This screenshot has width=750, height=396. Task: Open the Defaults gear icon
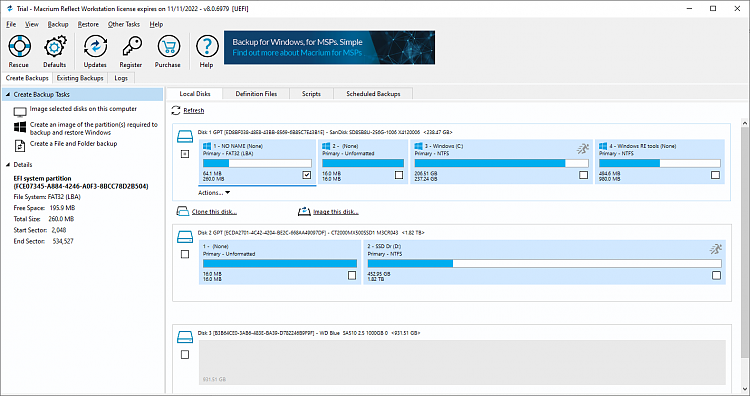[55, 47]
